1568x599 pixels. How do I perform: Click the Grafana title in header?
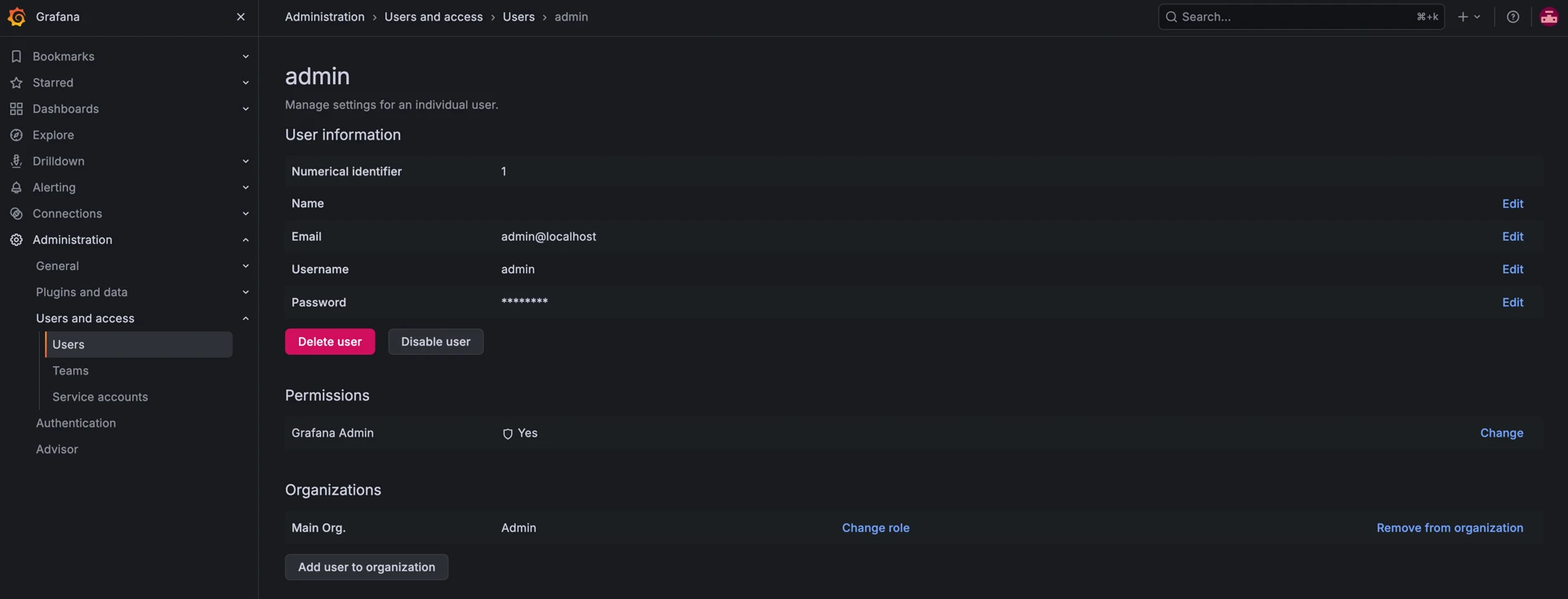[58, 16]
